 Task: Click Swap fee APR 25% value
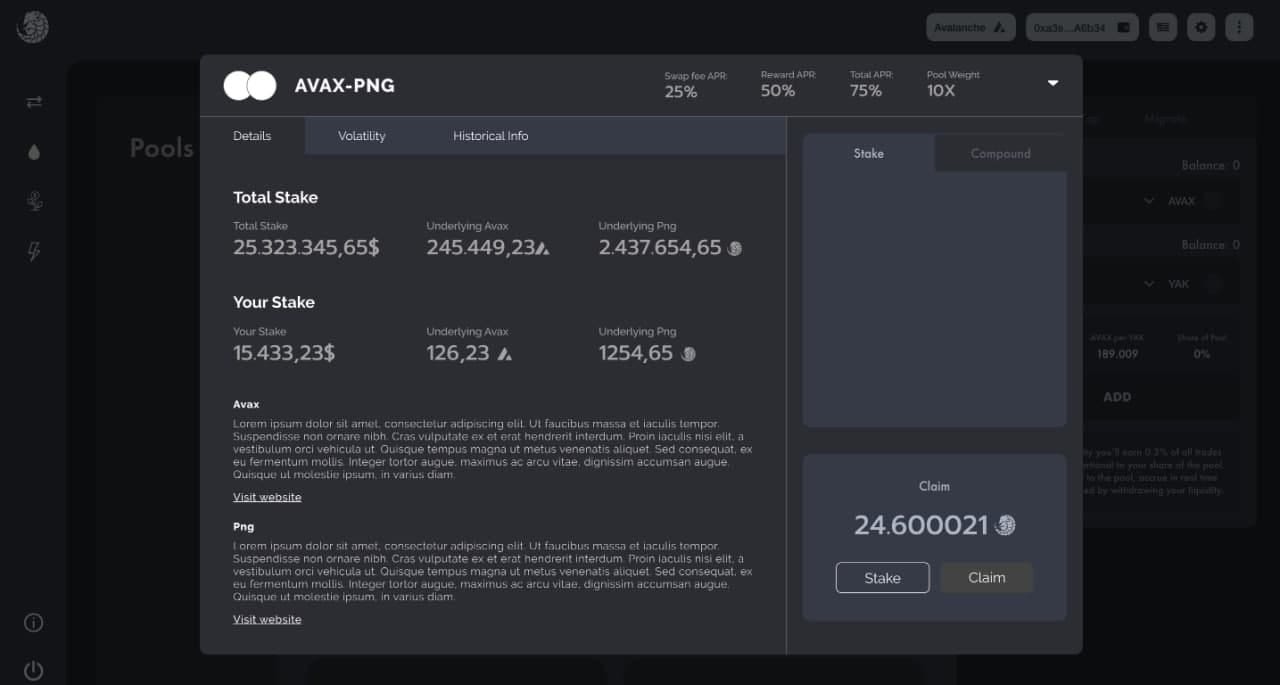tap(681, 91)
